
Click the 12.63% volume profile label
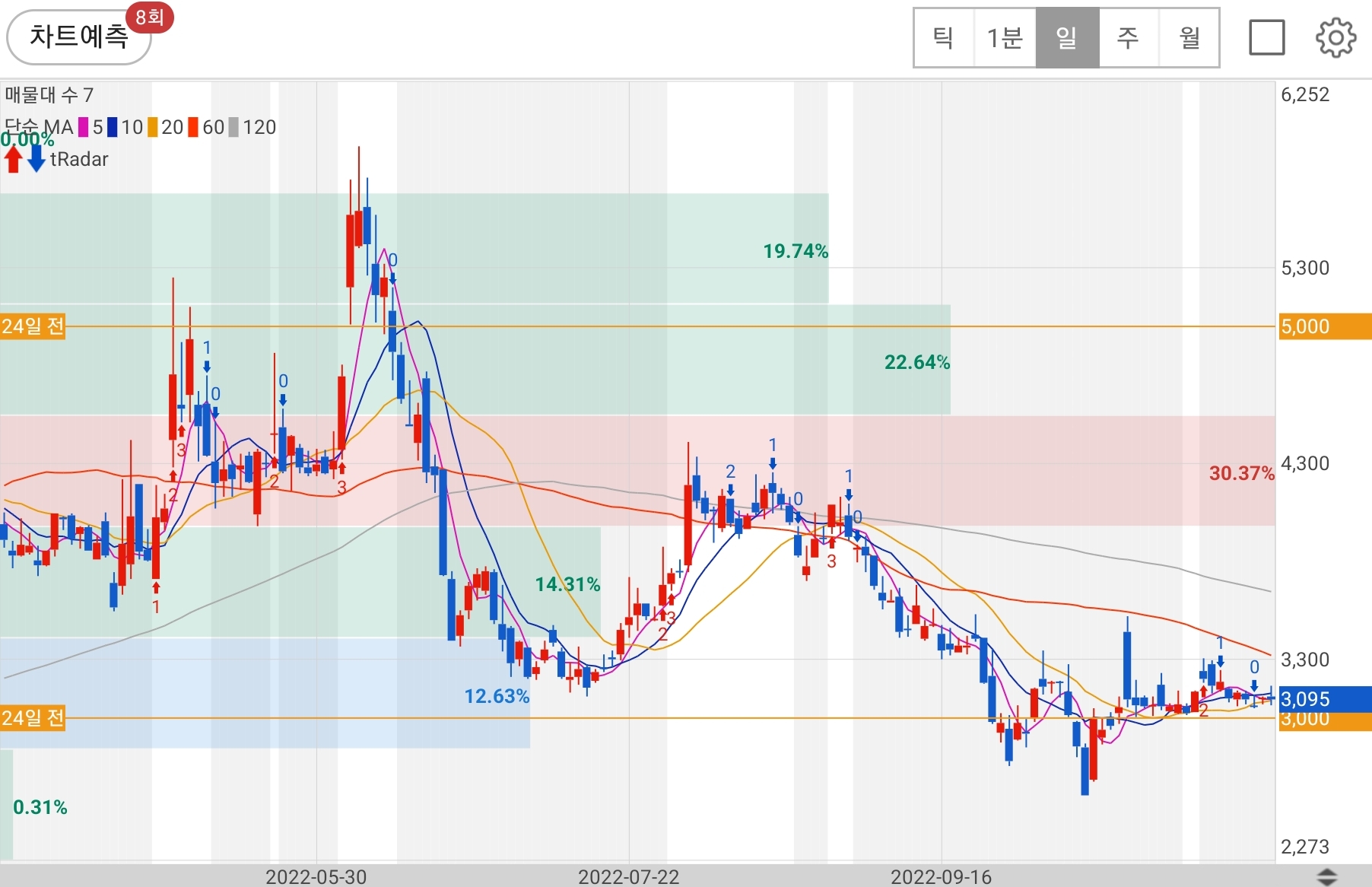(497, 696)
